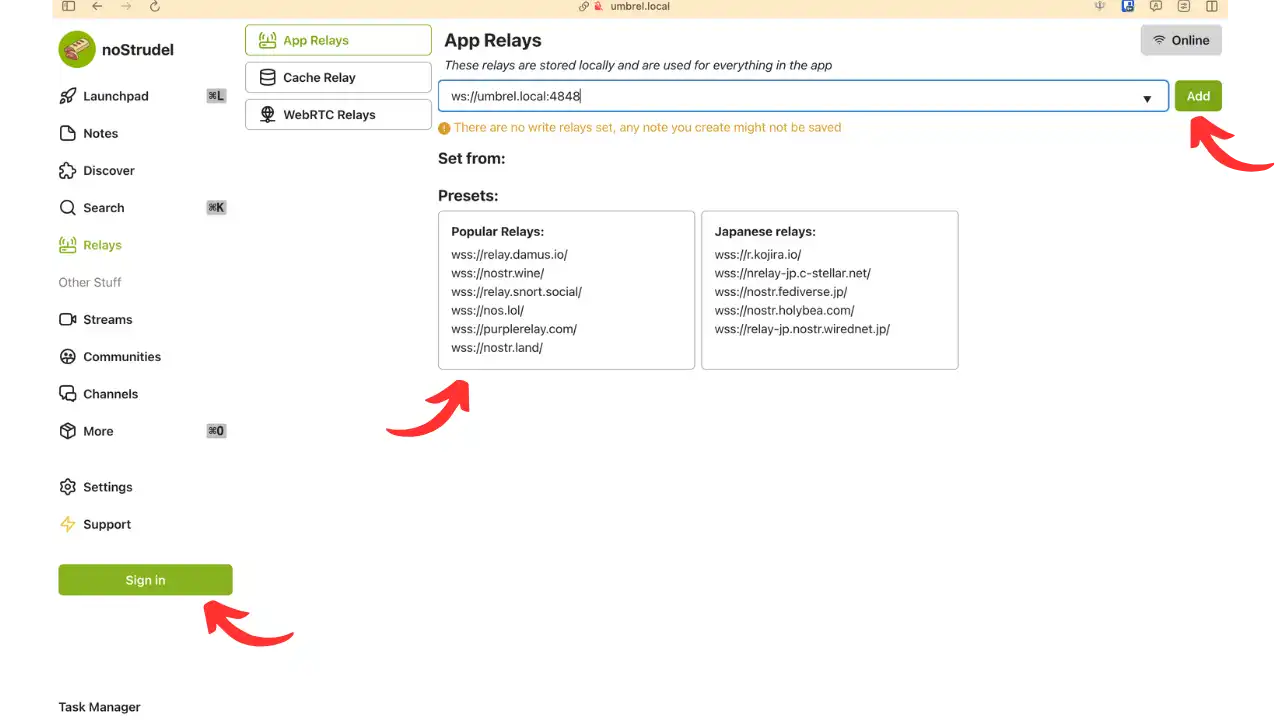Viewport: 1280px width, 720px height.
Task: Open the Search page
Action: (103, 207)
